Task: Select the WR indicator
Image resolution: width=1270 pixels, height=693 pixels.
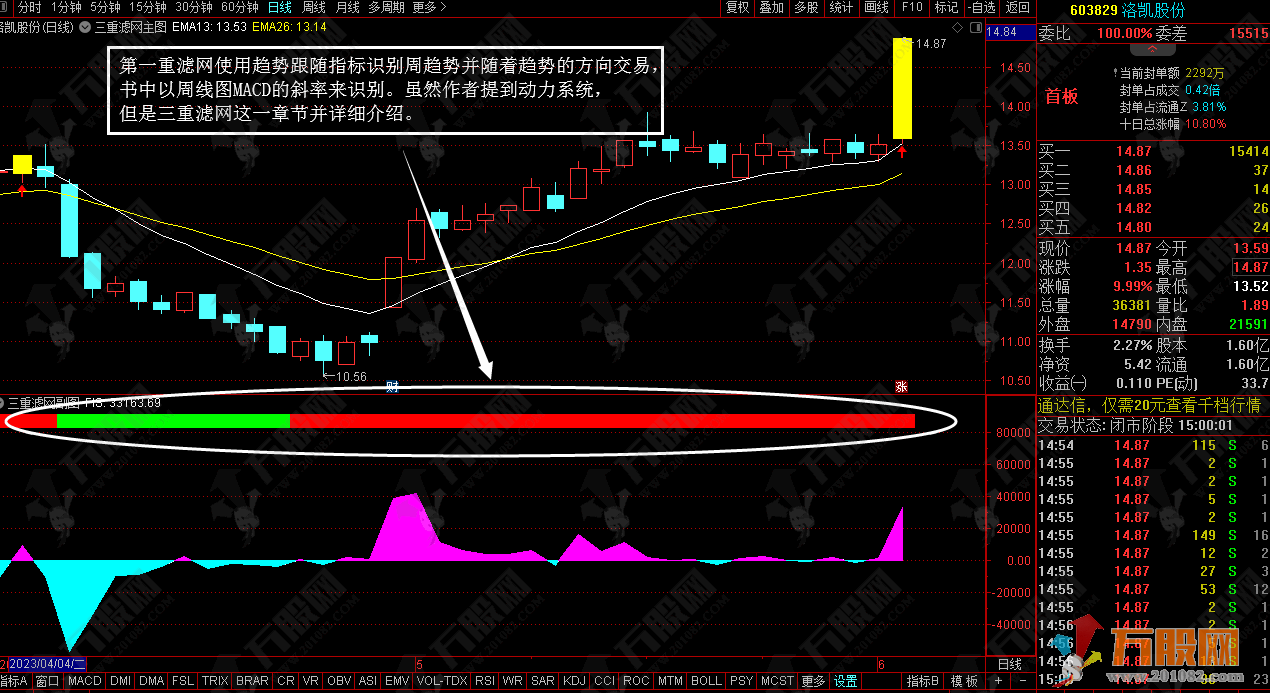Action: point(513,681)
